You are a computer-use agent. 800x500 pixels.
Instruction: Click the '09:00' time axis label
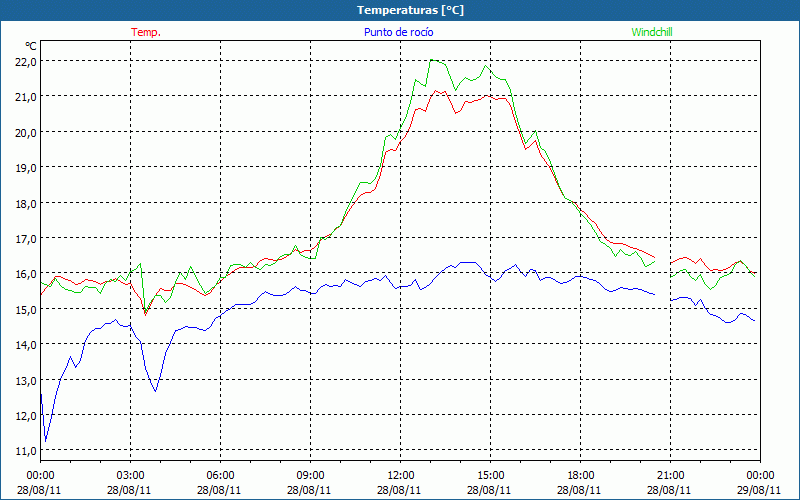click(310, 476)
